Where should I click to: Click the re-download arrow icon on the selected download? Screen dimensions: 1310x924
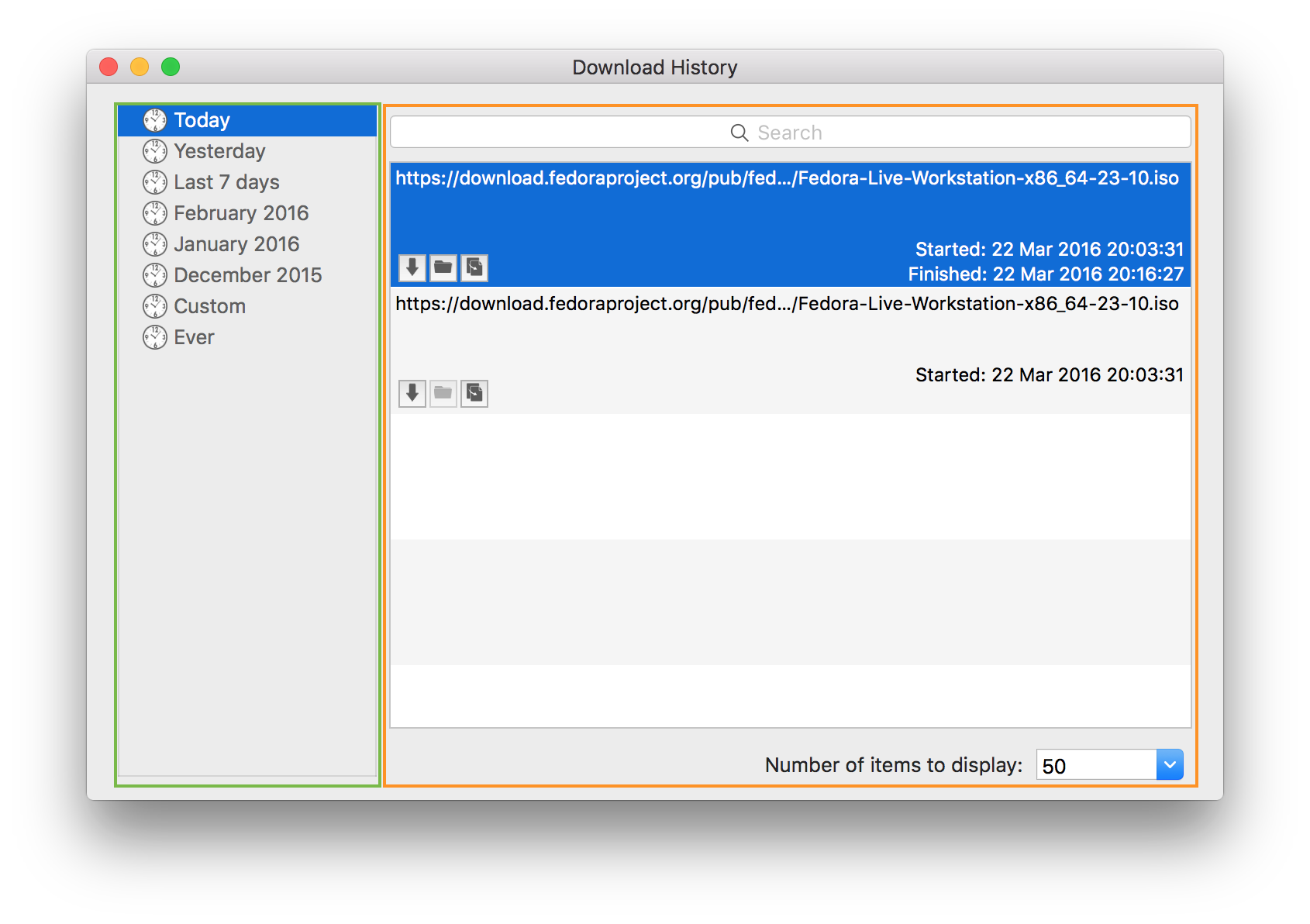click(411, 267)
